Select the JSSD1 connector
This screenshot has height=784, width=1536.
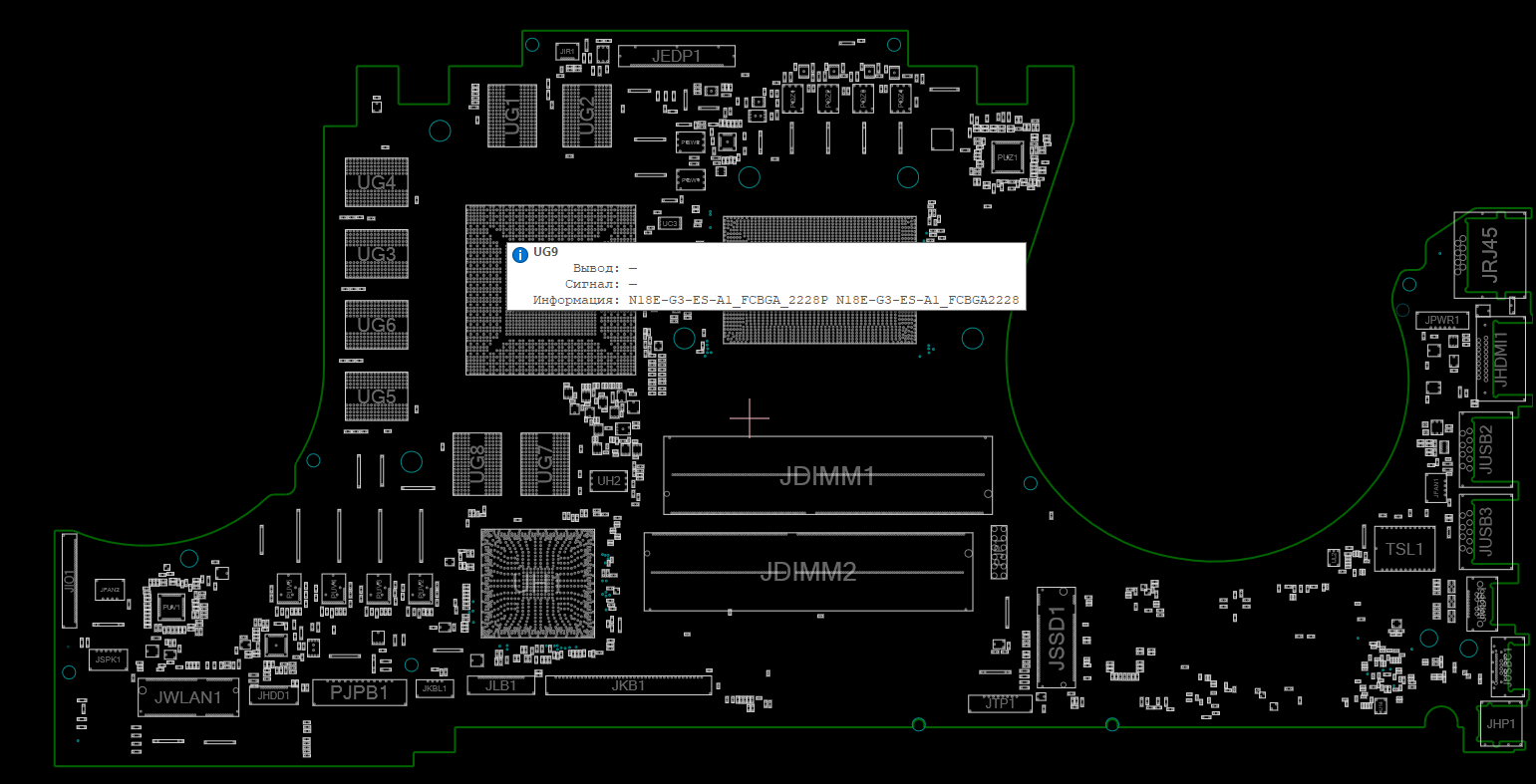(x=1056, y=638)
